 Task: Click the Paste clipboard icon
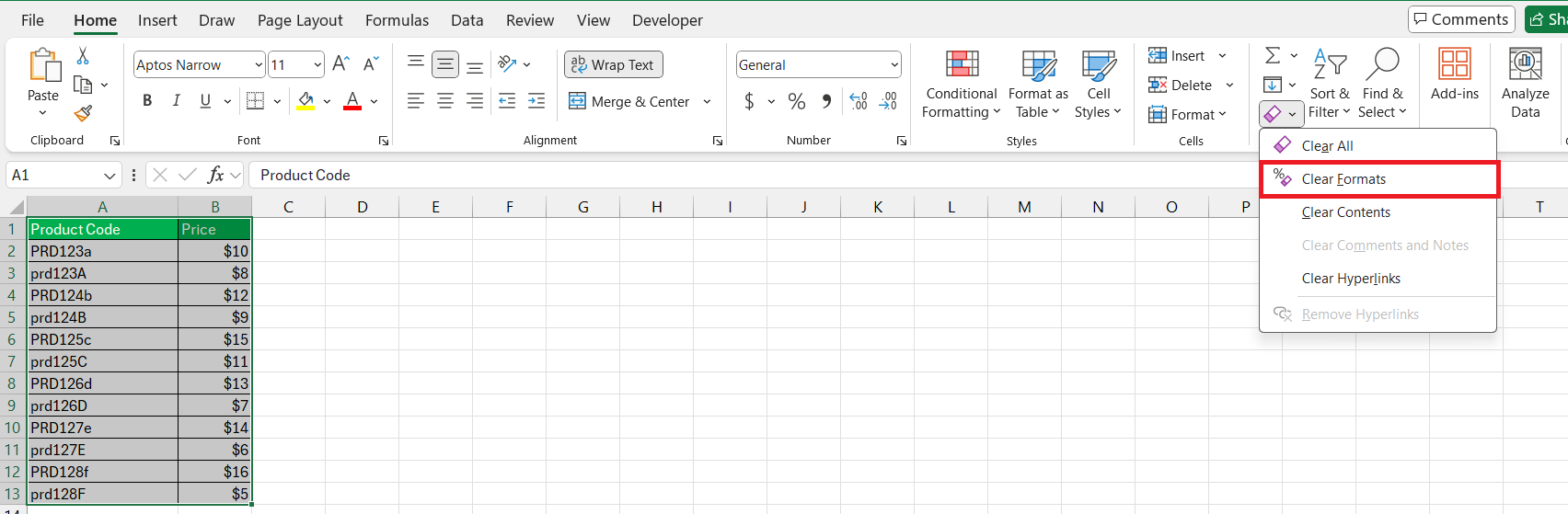point(43,65)
